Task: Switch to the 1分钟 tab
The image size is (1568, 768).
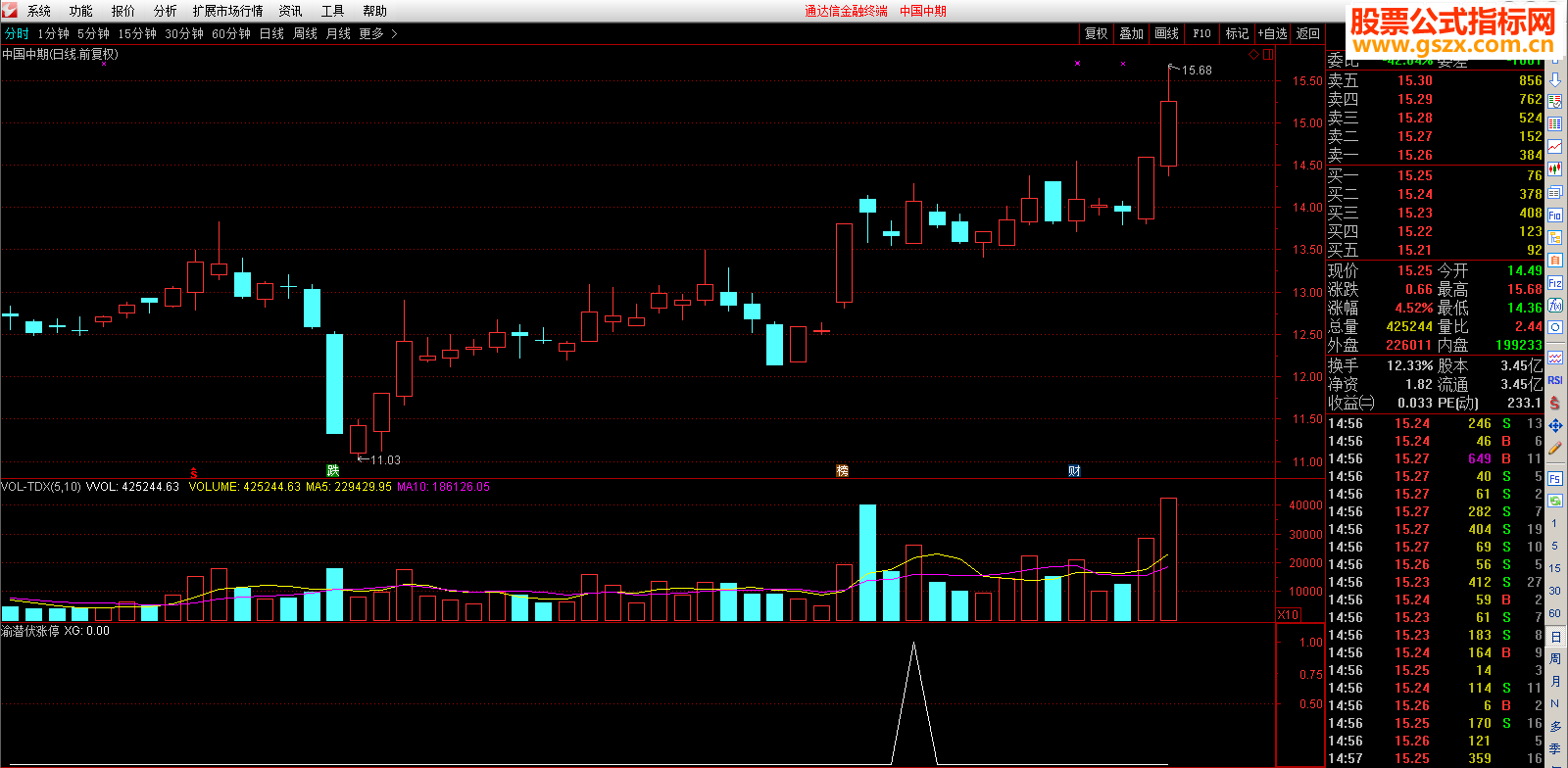Action: click(54, 33)
